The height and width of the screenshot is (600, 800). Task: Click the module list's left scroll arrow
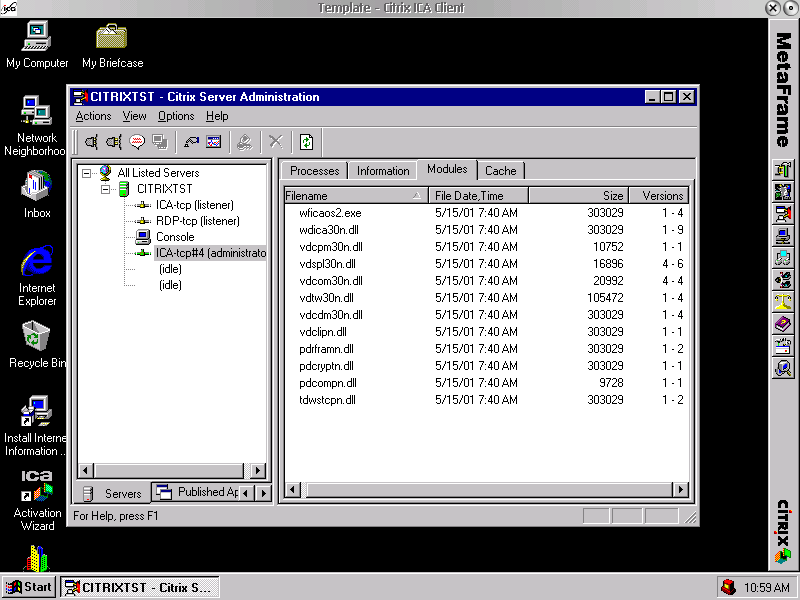(292, 490)
